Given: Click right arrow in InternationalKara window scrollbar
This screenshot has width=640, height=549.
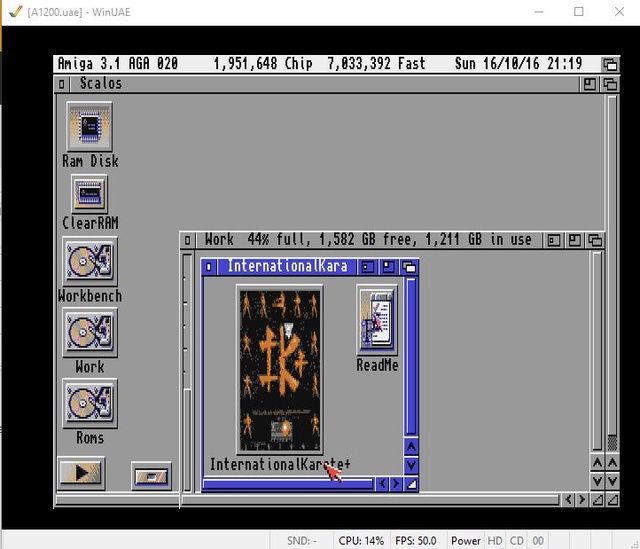Looking at the screenshot, I should [x=396, y=484].
